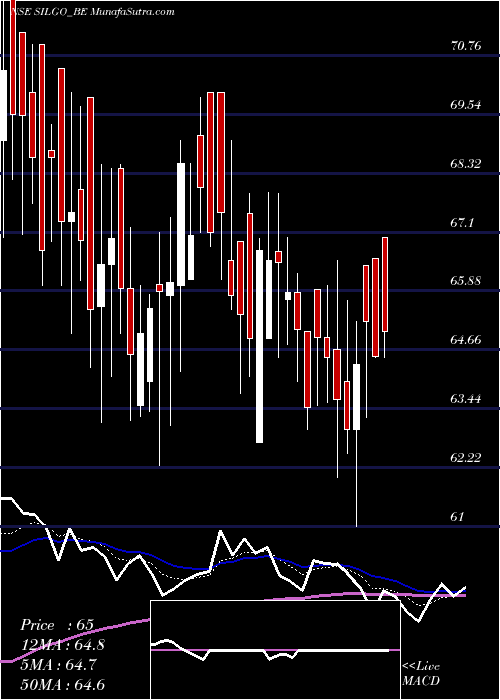The height and width of the screenshot is (700, 500).
Task: Click the <<Live MACD label
Action: pyautogui.click(x=421, y=674)
